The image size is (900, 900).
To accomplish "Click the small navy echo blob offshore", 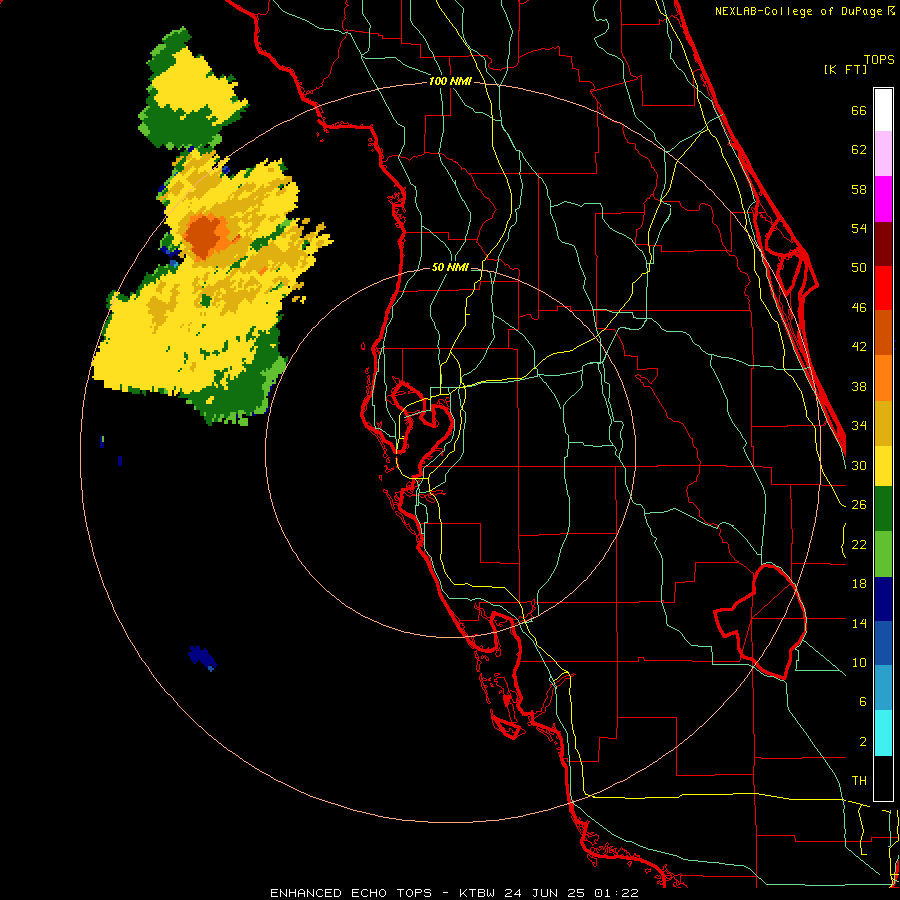I will [x=202, y=658].
